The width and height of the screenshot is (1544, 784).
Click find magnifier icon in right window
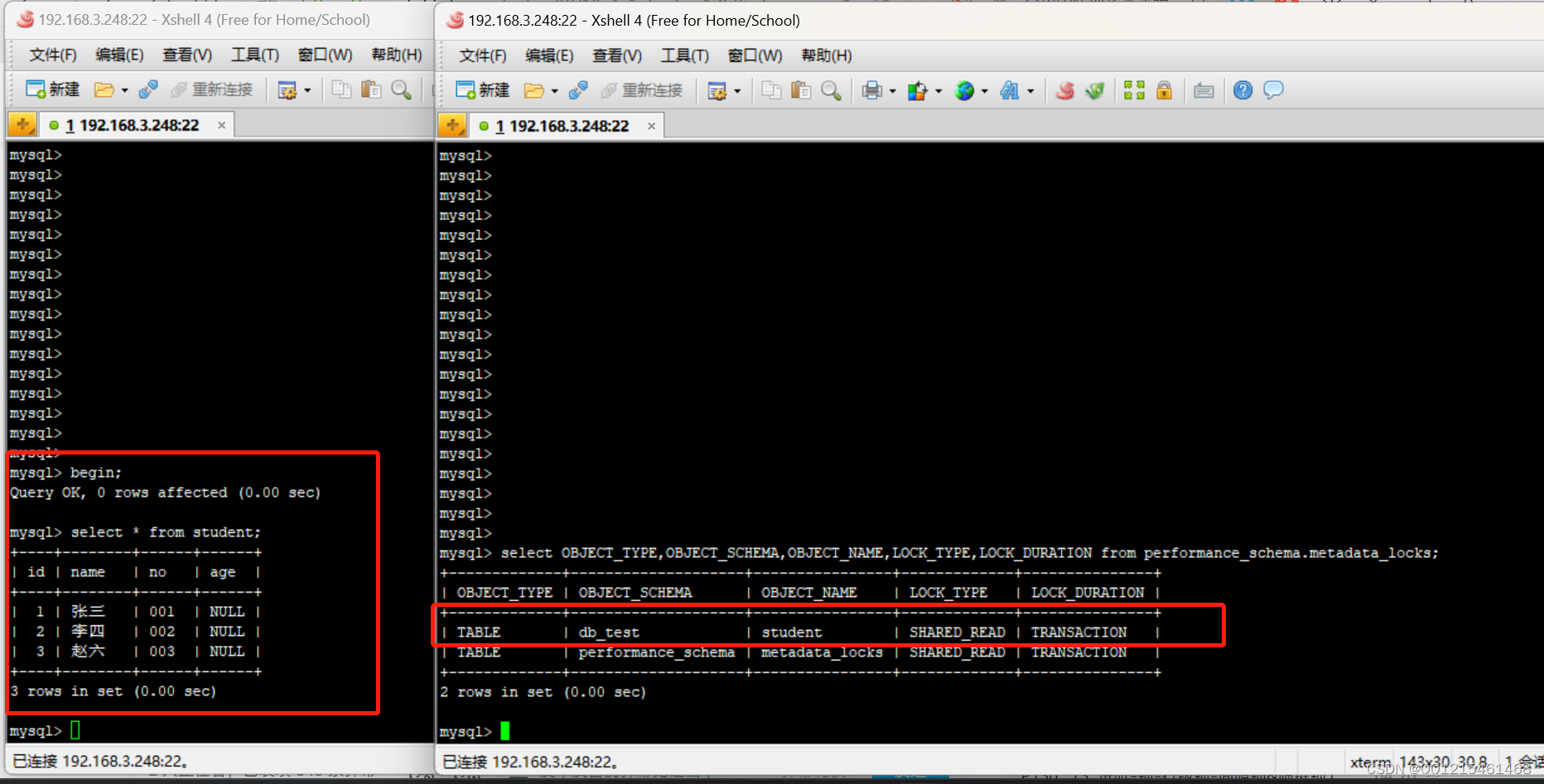831,90
